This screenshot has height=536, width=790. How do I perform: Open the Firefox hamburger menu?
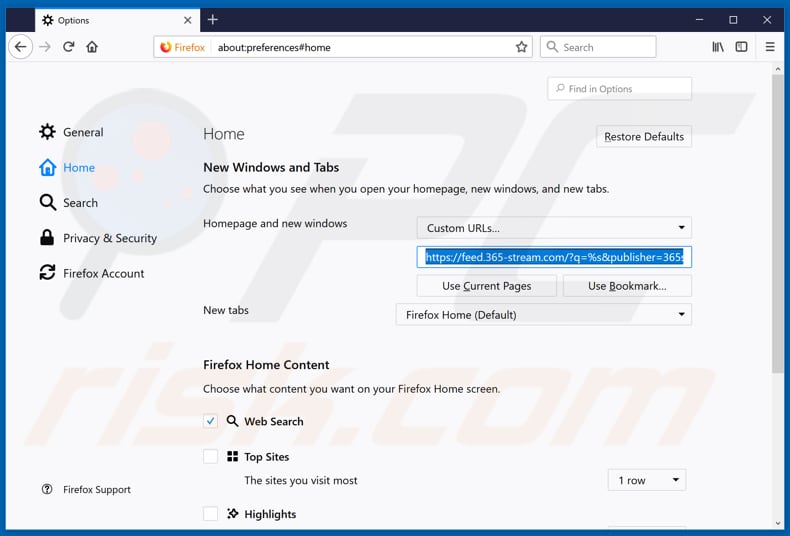(x=770, y=47)
